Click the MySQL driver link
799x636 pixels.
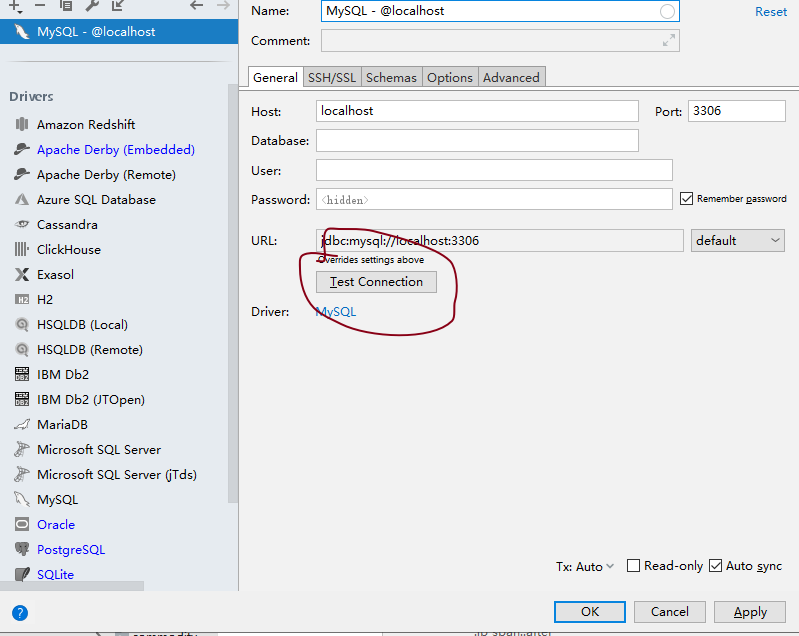tap(336, 312)
